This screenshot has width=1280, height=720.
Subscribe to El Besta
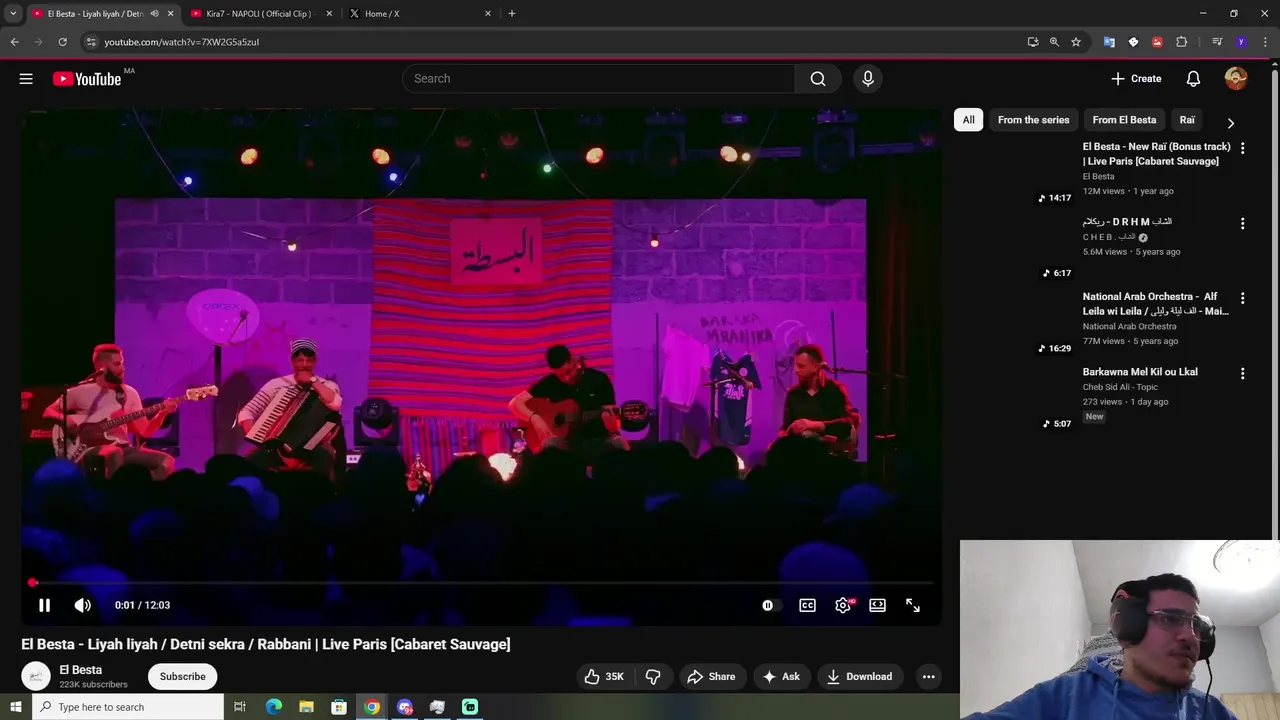[183, 677]
